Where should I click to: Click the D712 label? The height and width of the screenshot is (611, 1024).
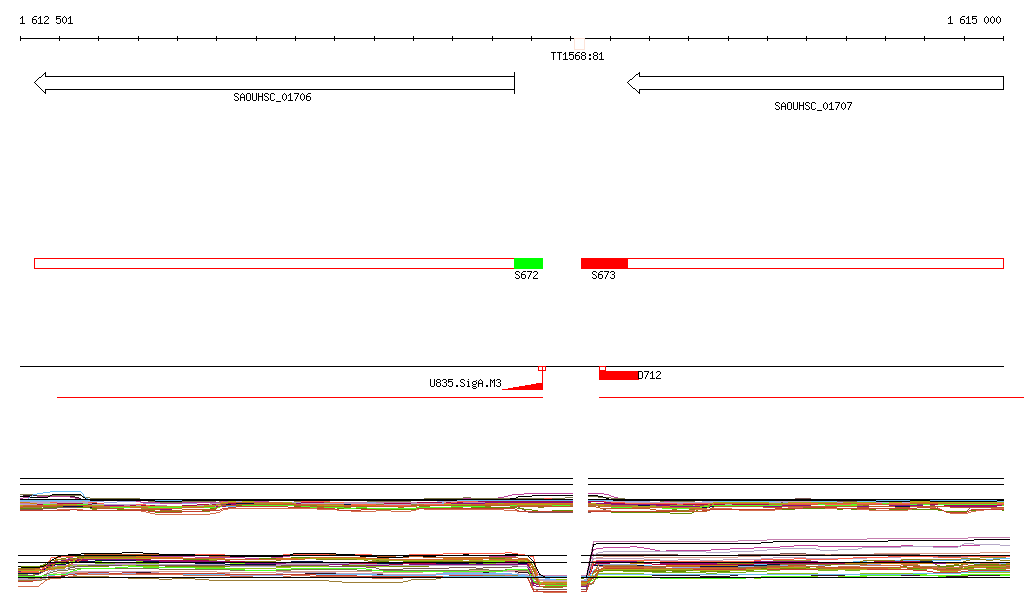pos(650,375)
